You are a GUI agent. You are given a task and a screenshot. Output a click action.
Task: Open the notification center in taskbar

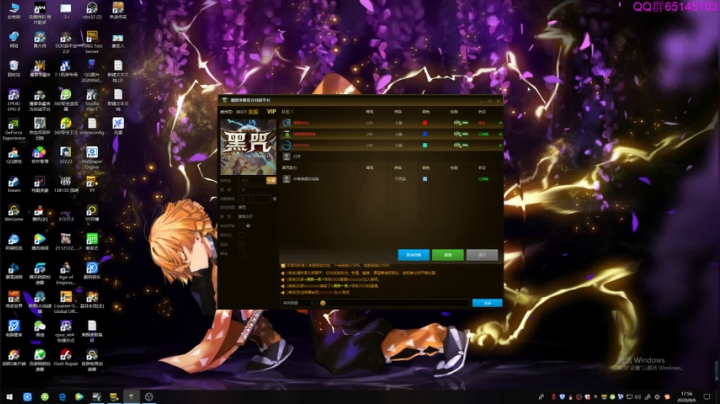click(x=707, y=397)
